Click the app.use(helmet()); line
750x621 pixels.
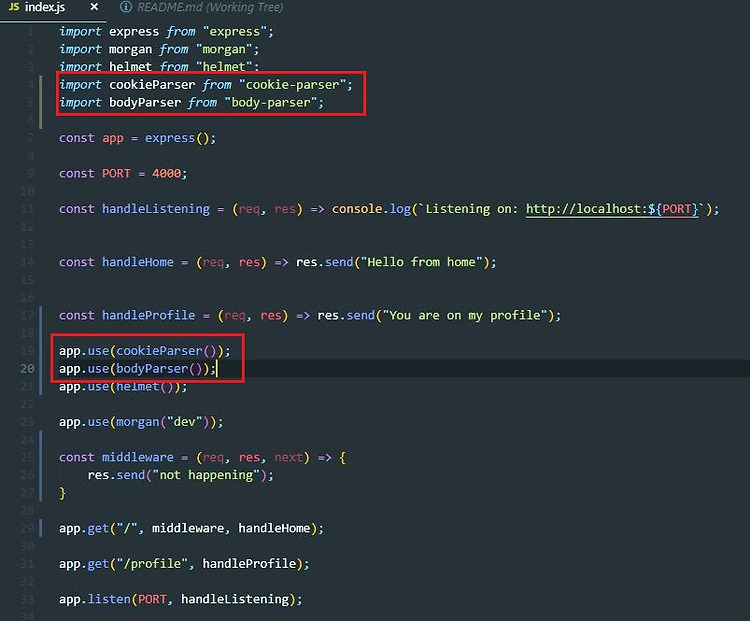(123, 387)
